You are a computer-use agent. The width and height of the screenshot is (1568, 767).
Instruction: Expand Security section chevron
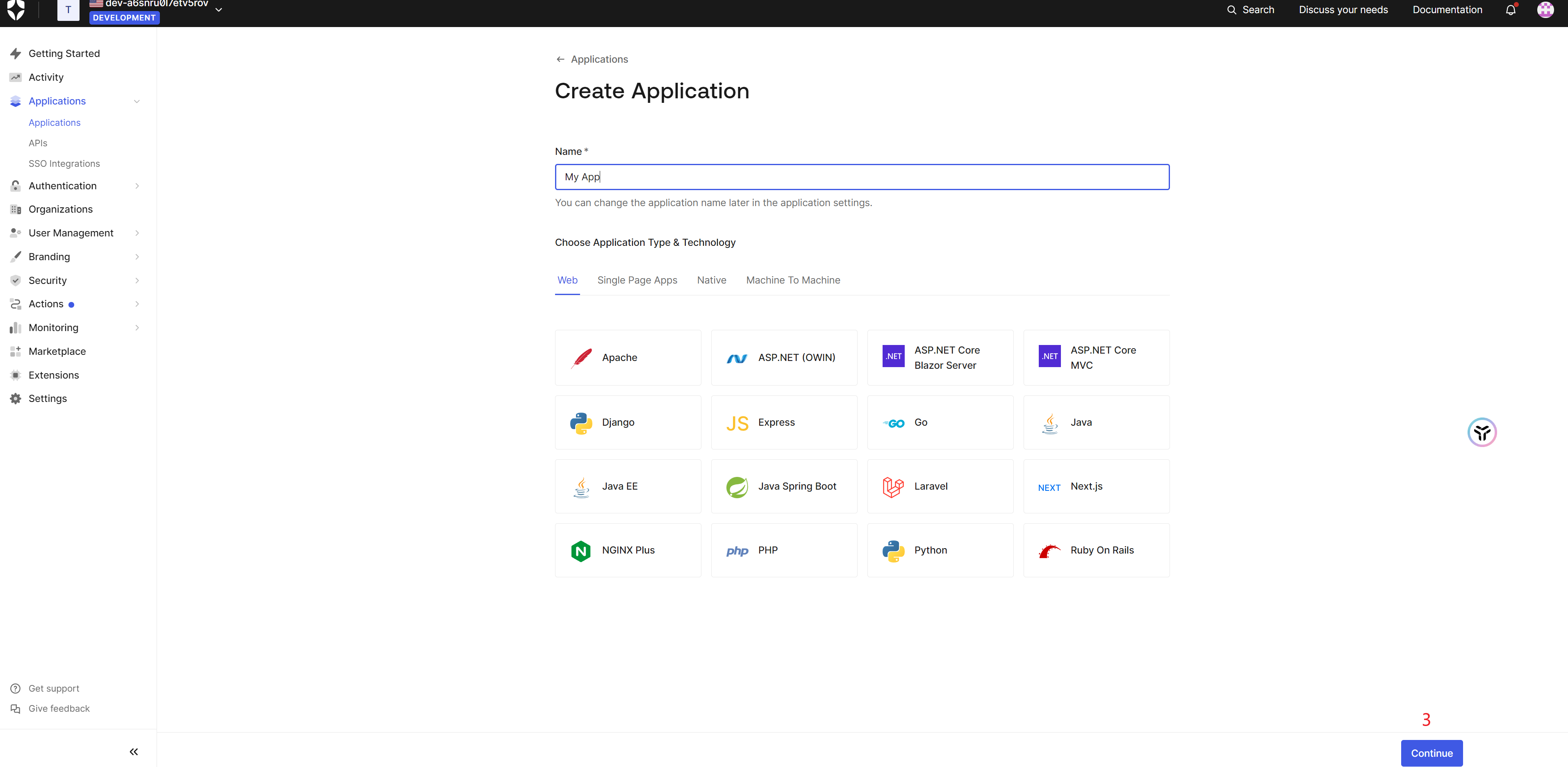tap(137, 280)
